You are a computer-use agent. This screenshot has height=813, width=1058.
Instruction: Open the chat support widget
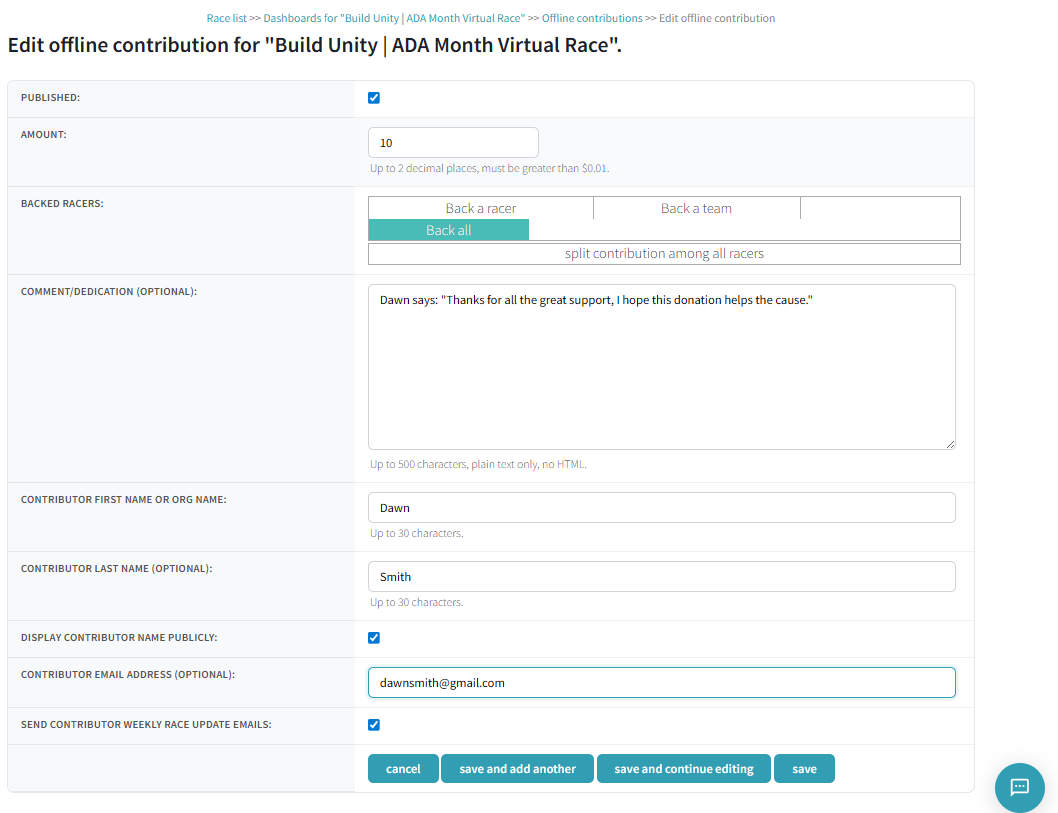click(1019, 788)
